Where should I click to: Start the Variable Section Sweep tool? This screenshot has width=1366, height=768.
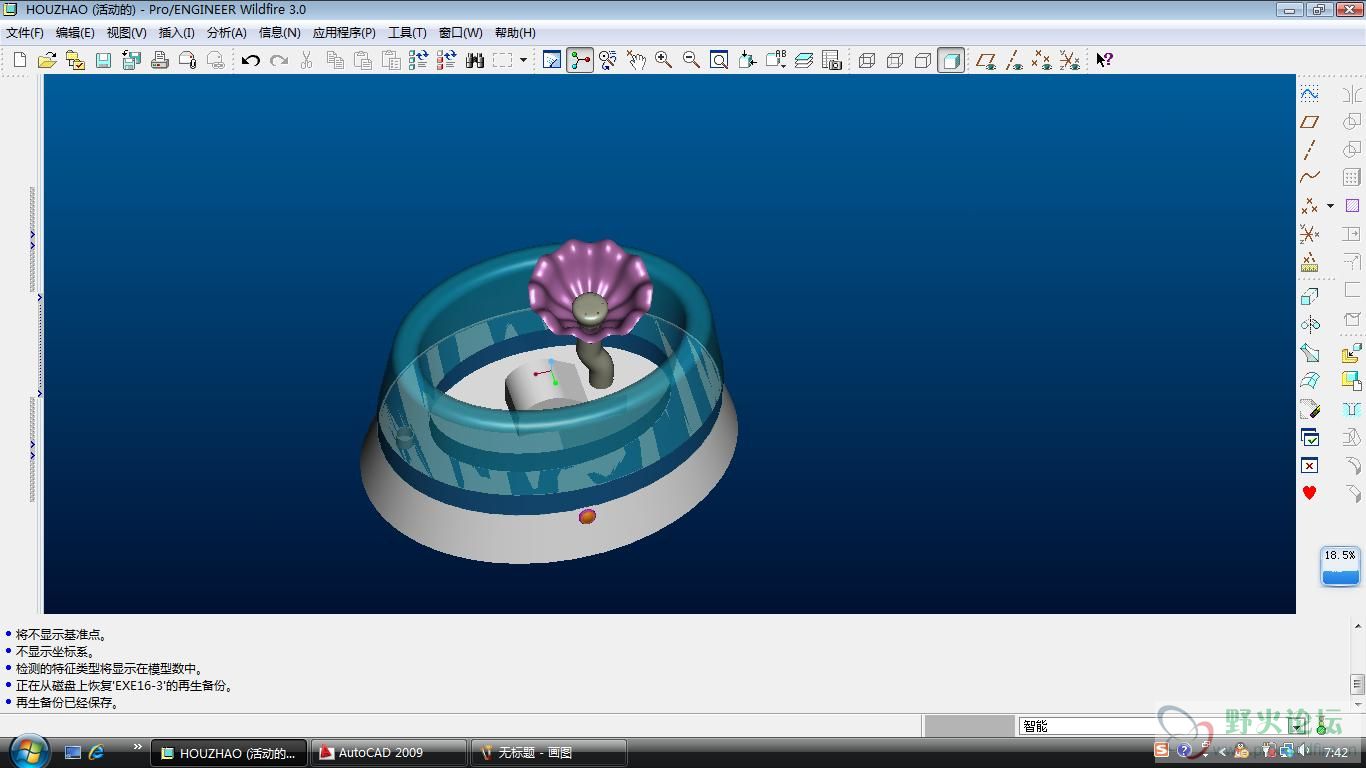(x=1310, y=352)
